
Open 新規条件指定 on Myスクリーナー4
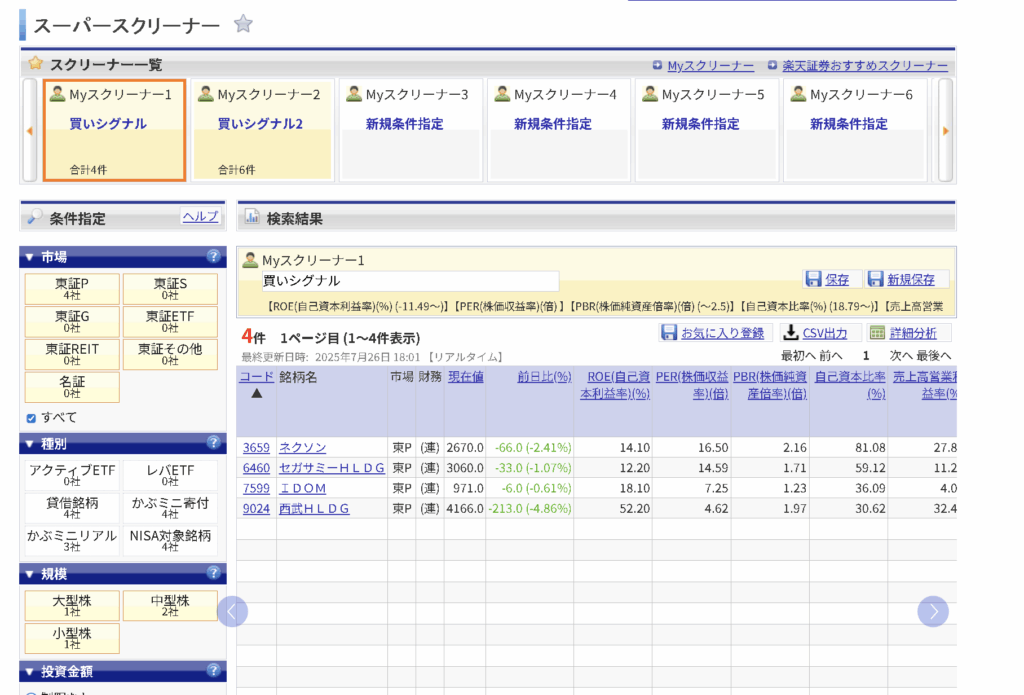point(552,124)
